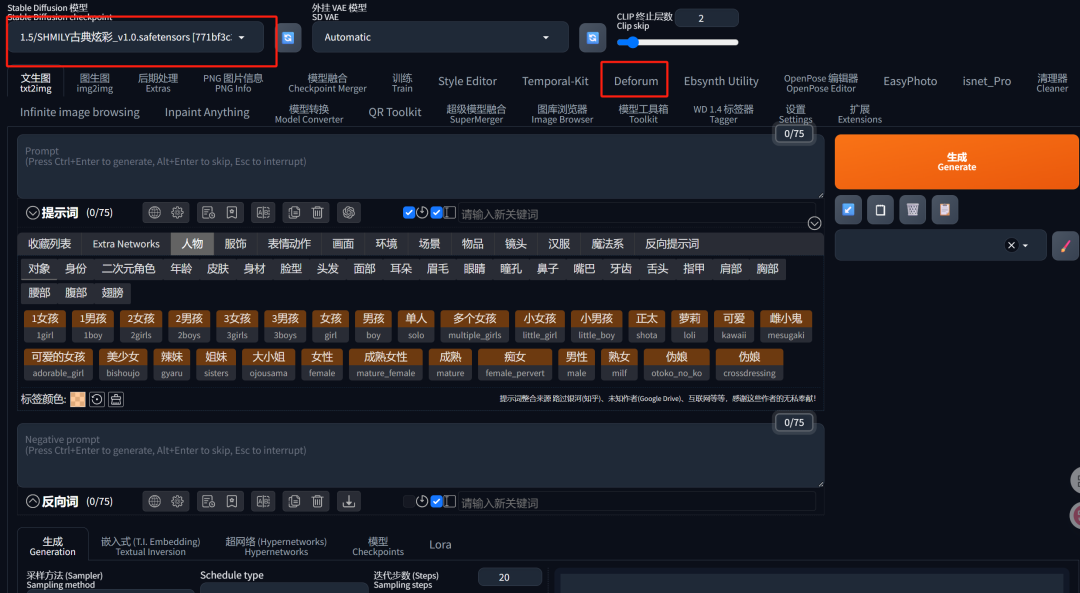Click the blank notepad icon under Generate

pos(880,210)
